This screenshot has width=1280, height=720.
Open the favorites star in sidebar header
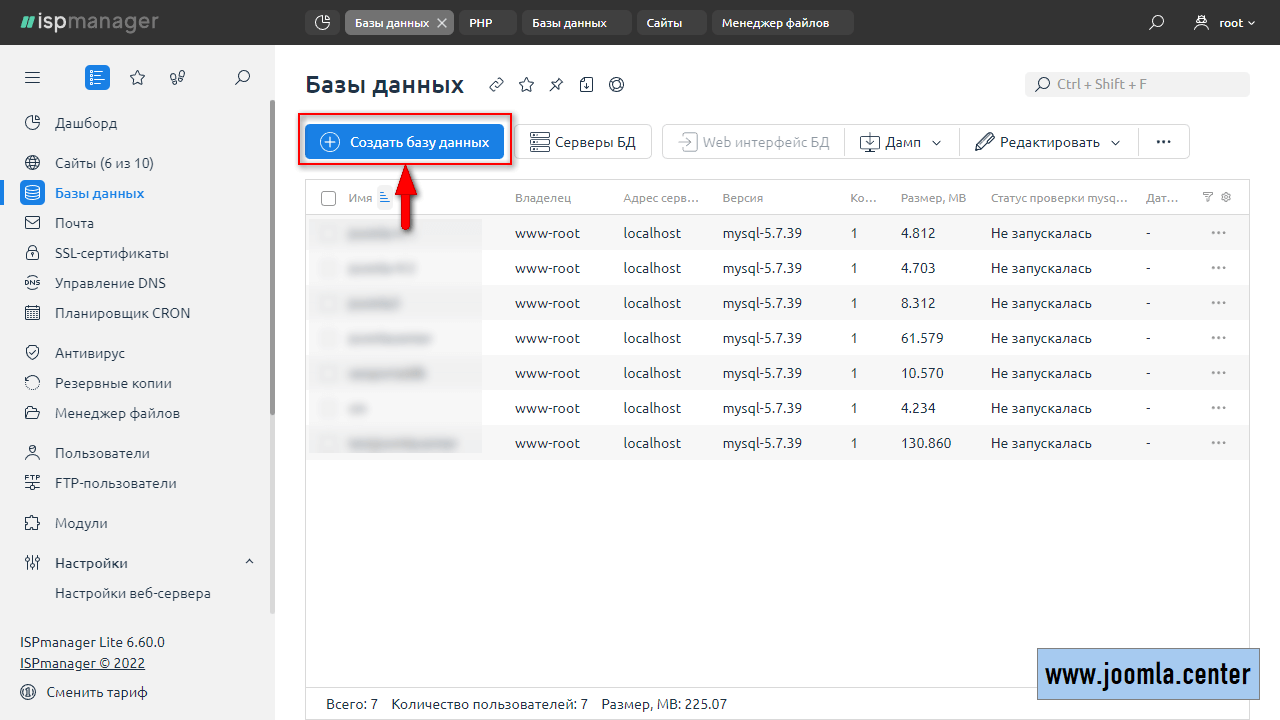[138, 78]
